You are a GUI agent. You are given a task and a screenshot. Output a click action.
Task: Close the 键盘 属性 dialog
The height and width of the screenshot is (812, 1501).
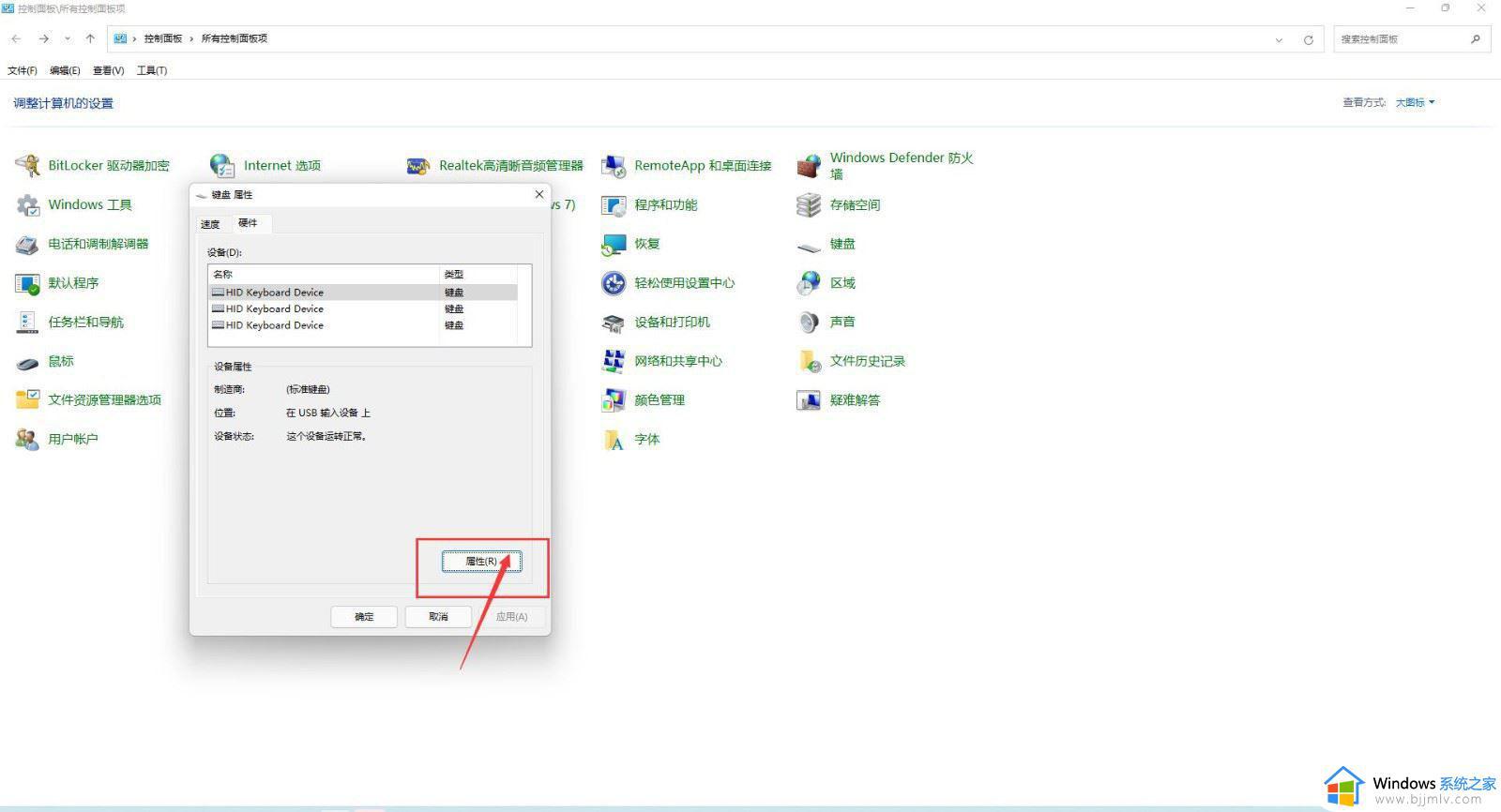(538, 194)
